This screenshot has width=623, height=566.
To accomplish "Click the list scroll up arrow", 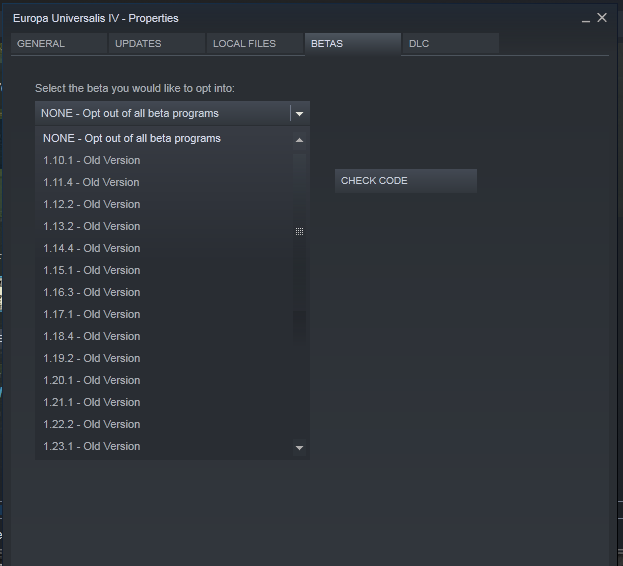I will [299, 140].
